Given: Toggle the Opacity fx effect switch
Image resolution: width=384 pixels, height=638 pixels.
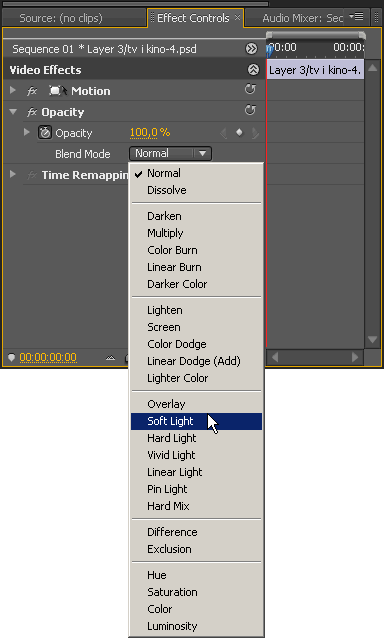Looking at the screenshot, I should point(32,112).
